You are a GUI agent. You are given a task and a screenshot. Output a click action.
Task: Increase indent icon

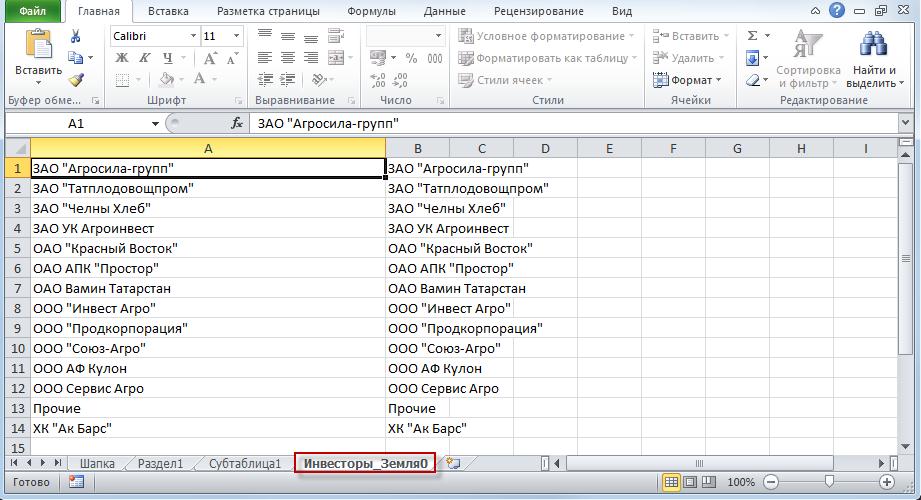(287, 79)
